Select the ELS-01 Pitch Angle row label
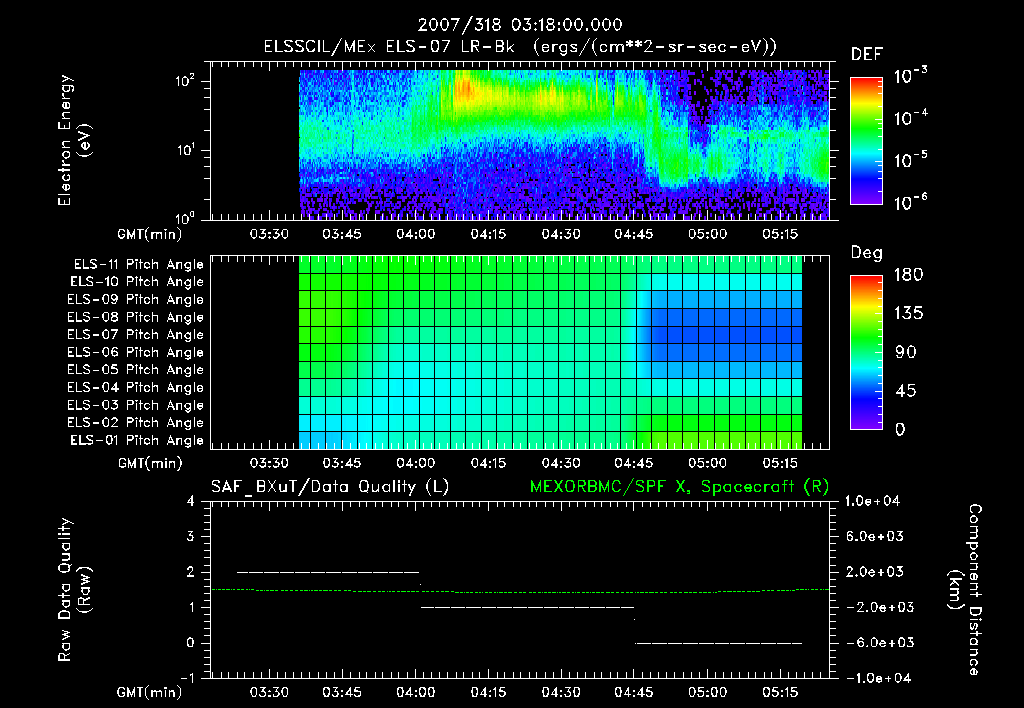 point(137,440)
